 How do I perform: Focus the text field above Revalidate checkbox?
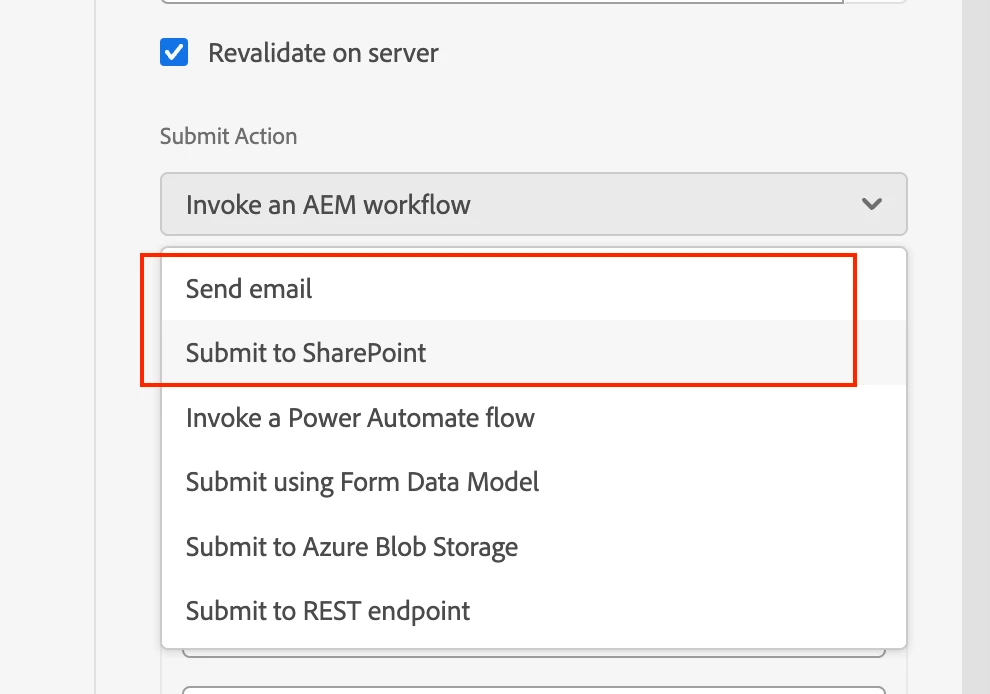500,3
